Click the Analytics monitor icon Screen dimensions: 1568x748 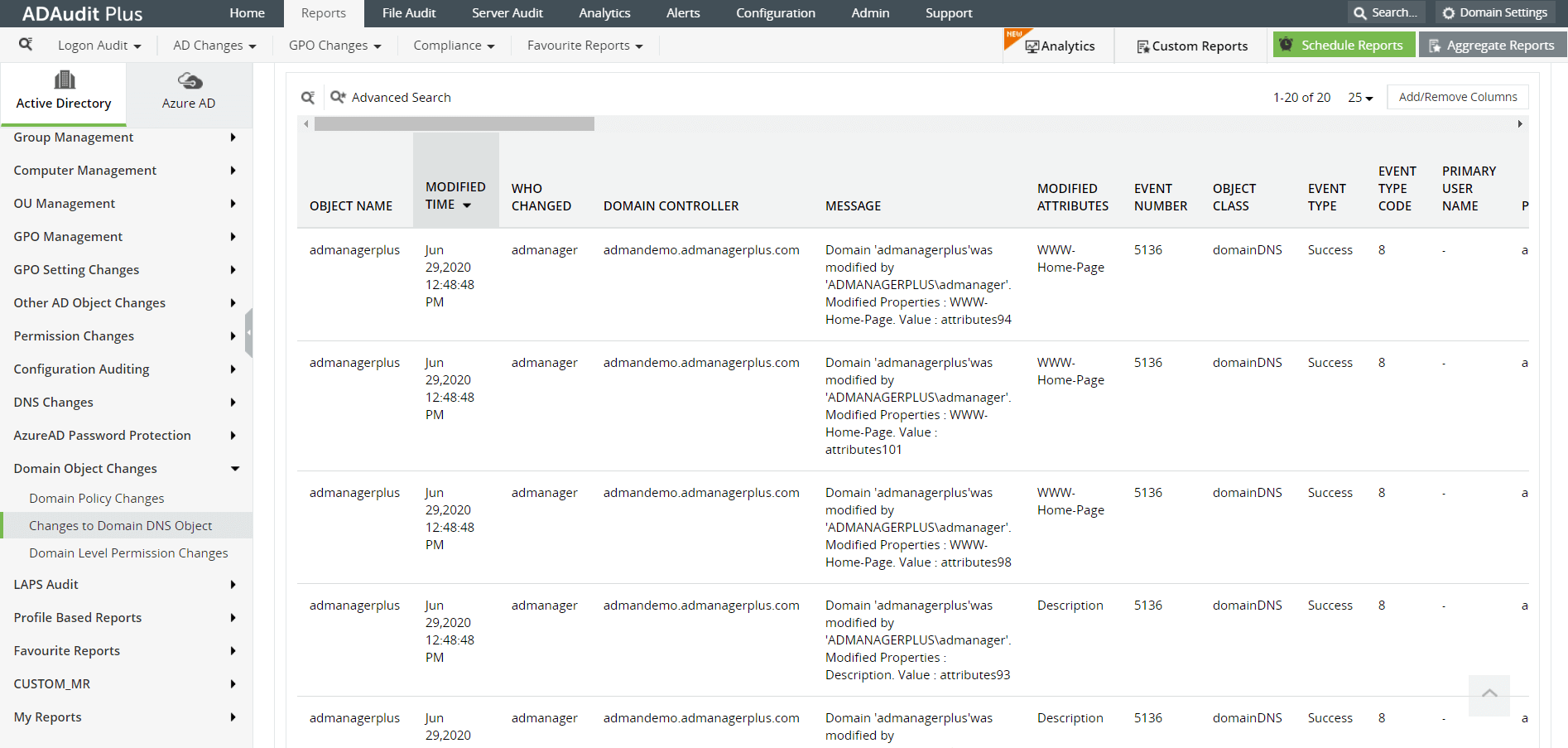coord(1032,46)
